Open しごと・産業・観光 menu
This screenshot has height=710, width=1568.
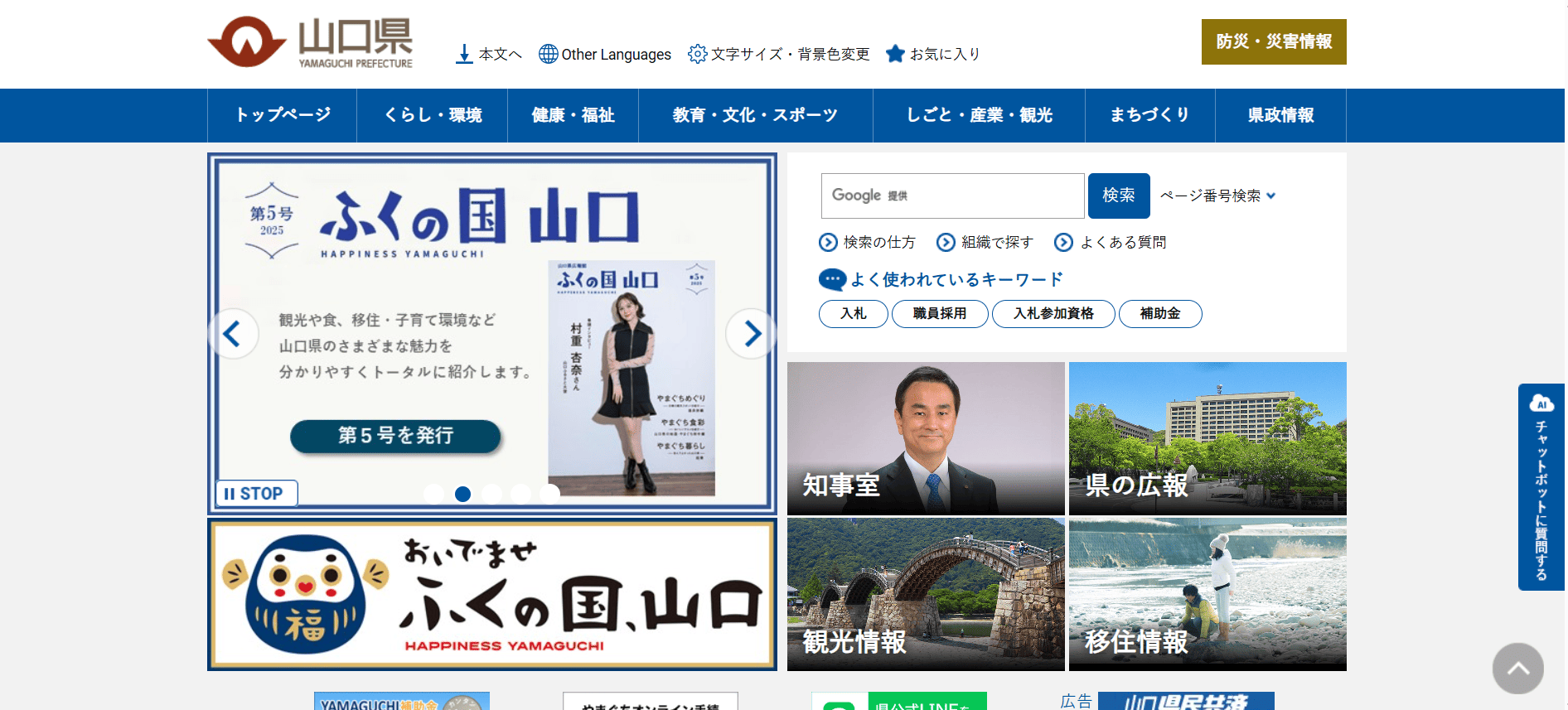980,115
